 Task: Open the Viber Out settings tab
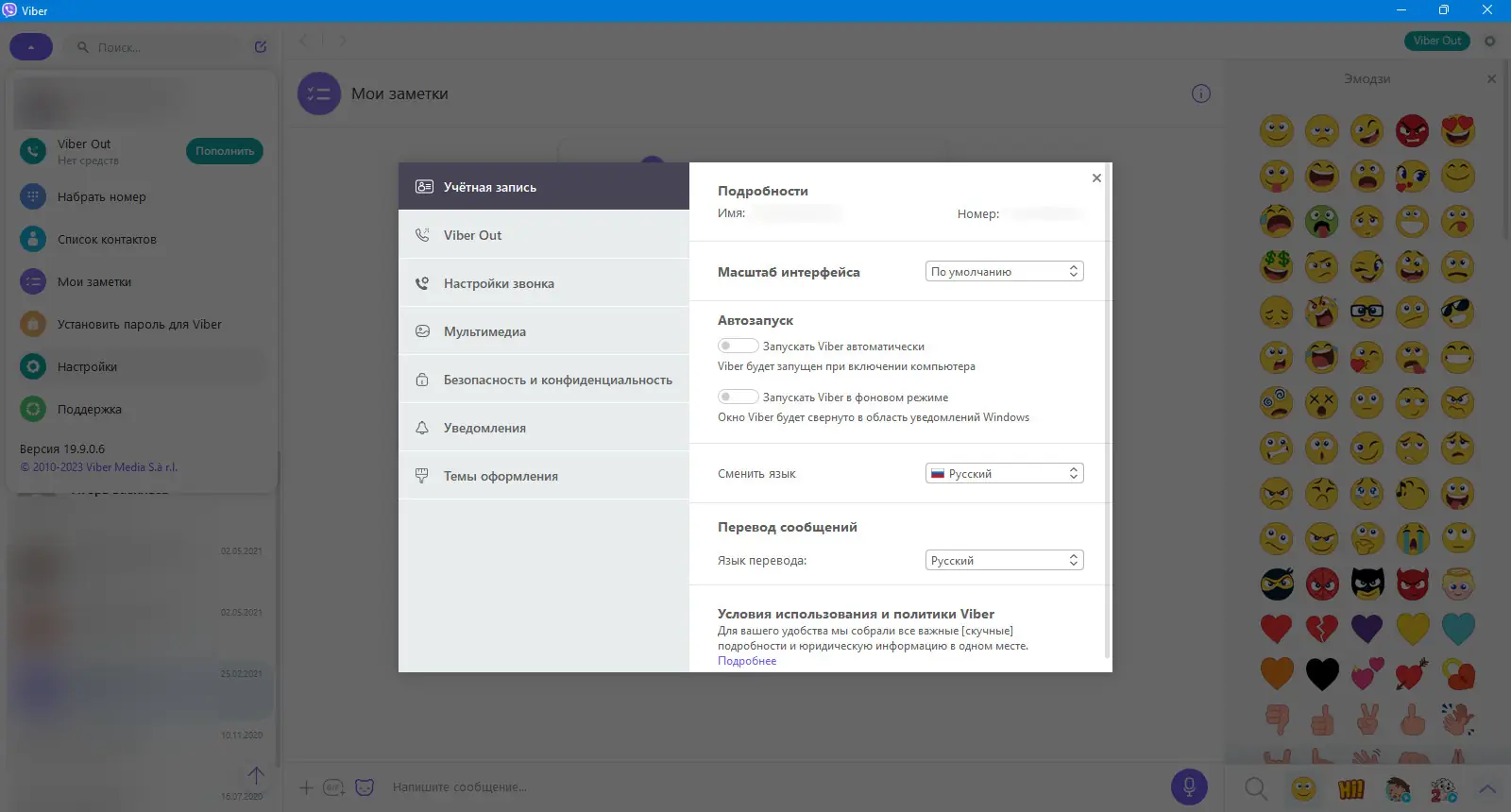[544, 235]
